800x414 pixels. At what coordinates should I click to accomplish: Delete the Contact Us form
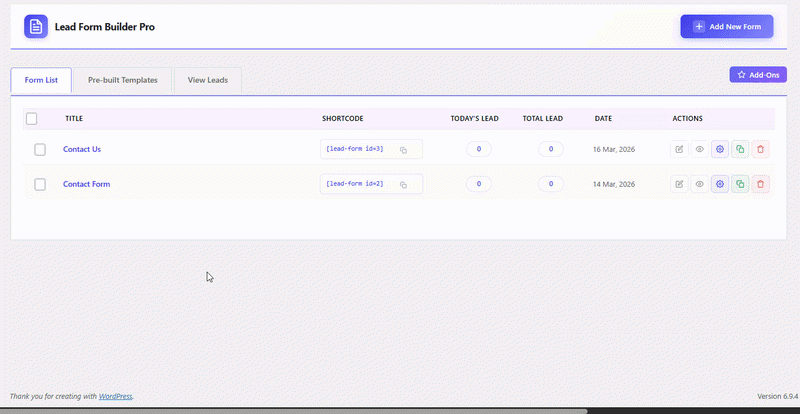coord(761,149)
